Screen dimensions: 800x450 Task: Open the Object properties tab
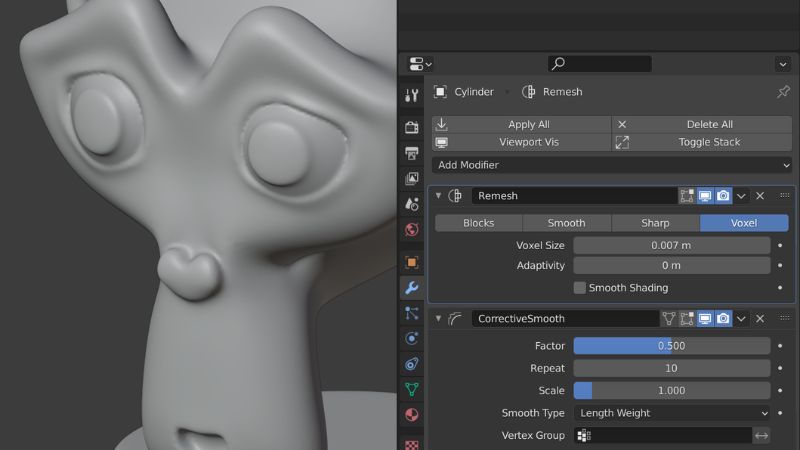(x=412, y=262)
